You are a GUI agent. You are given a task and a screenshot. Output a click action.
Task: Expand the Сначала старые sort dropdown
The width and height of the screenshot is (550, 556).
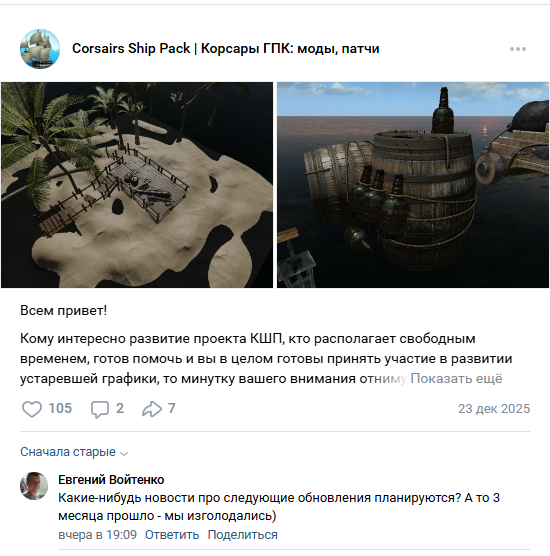pos(74,452)
